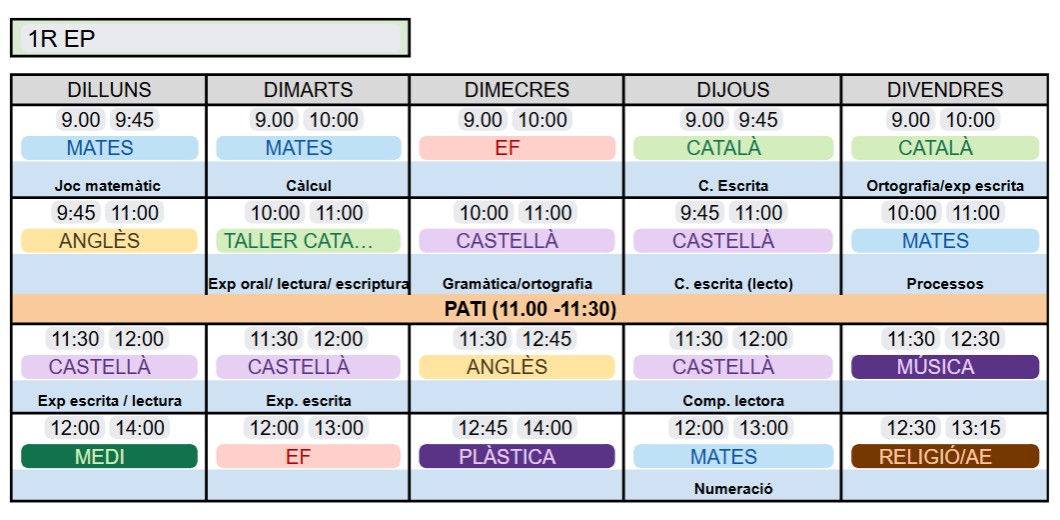Click the Processos cell under Divendres

944,284
